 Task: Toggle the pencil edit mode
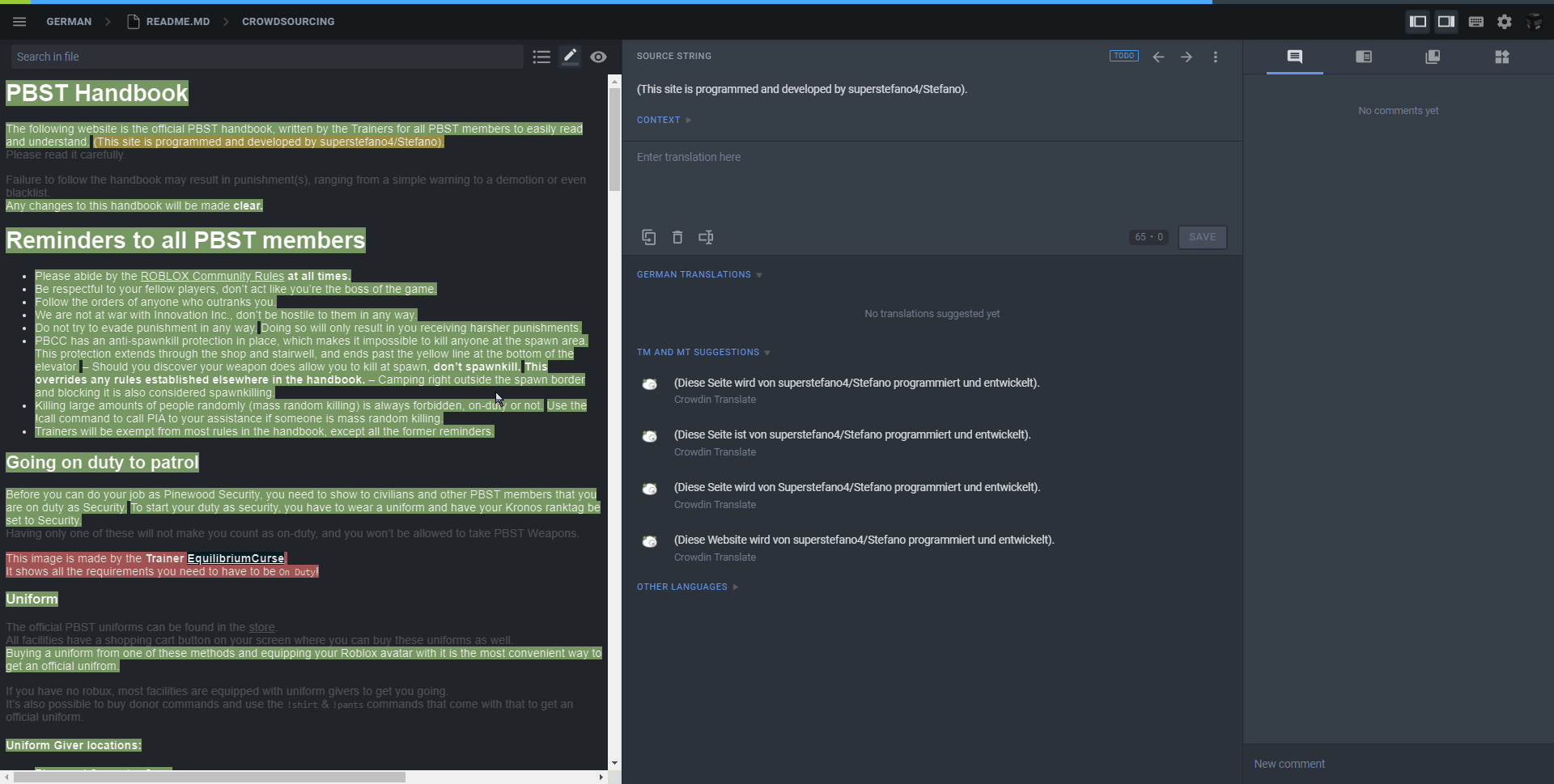tap(570, 56)
